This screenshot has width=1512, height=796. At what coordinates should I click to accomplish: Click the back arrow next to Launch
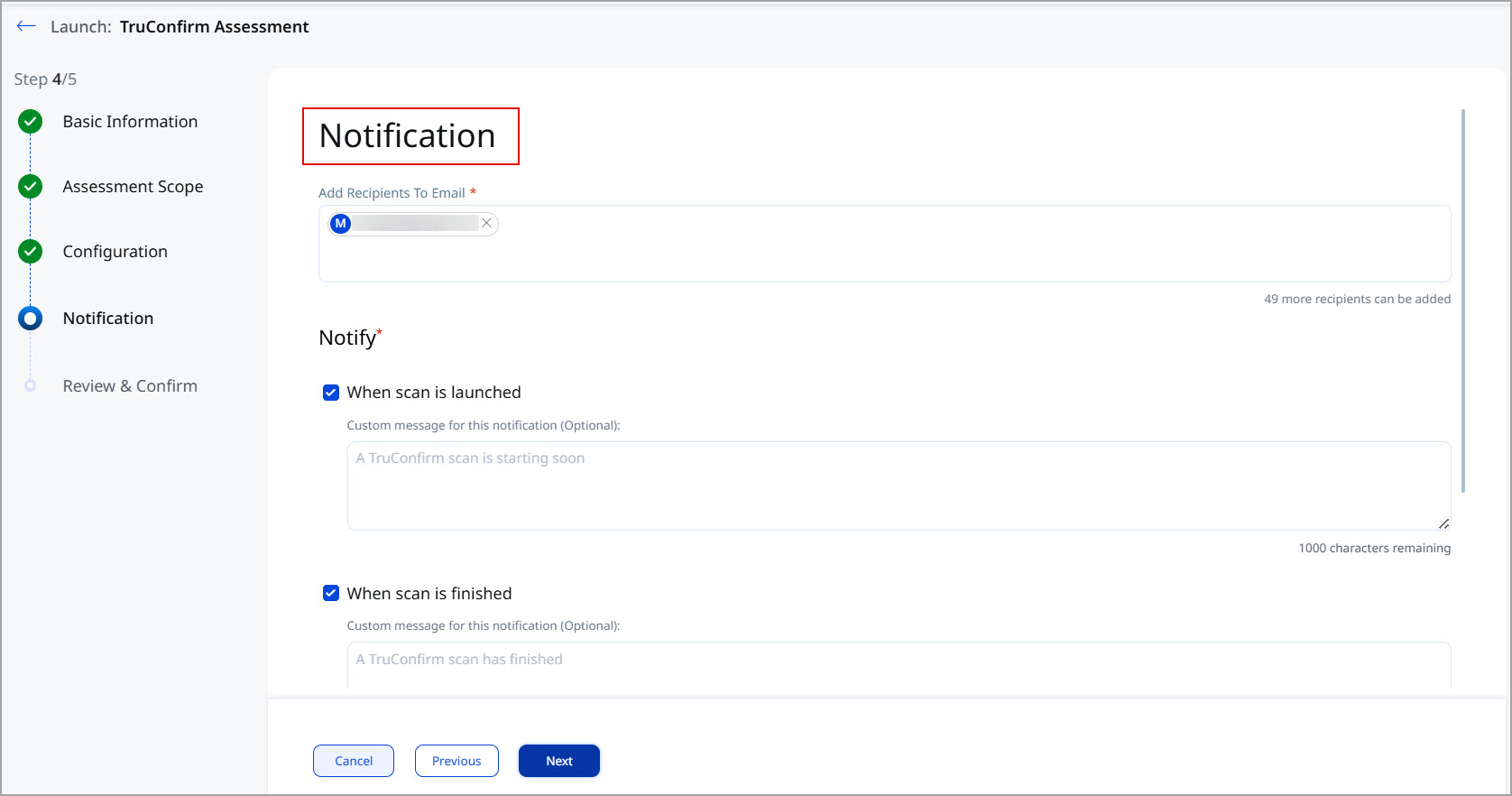26,26
